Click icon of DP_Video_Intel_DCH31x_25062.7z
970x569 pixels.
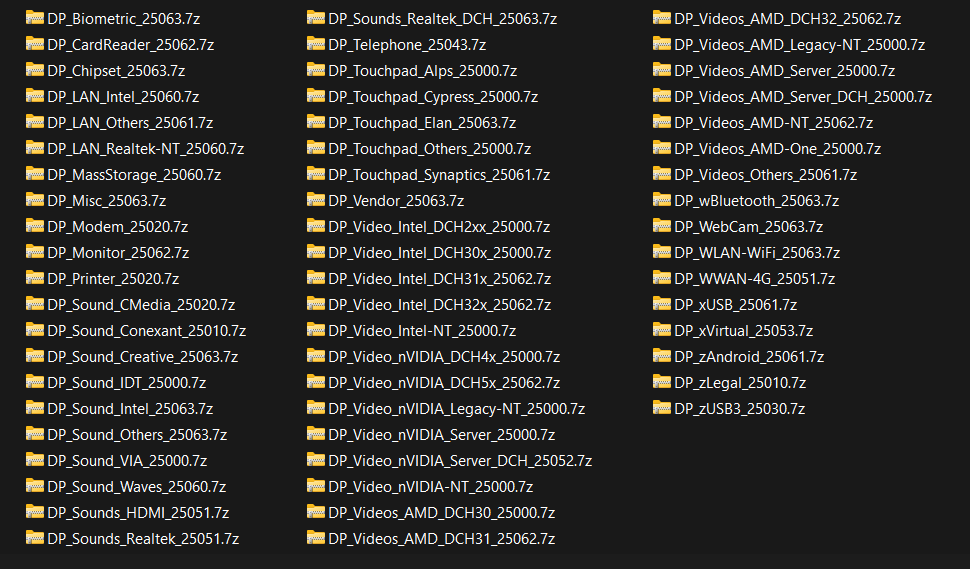coord(315,277)
